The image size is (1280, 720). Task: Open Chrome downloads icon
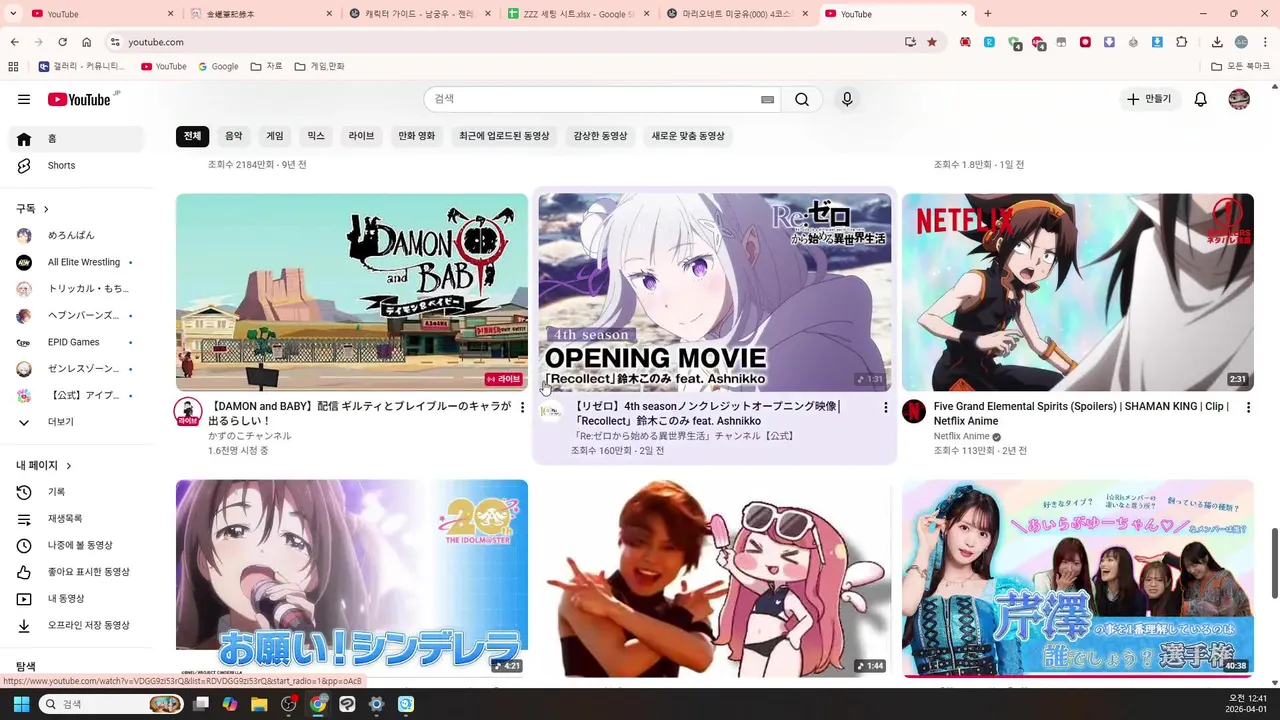[x=1217, y=42]
